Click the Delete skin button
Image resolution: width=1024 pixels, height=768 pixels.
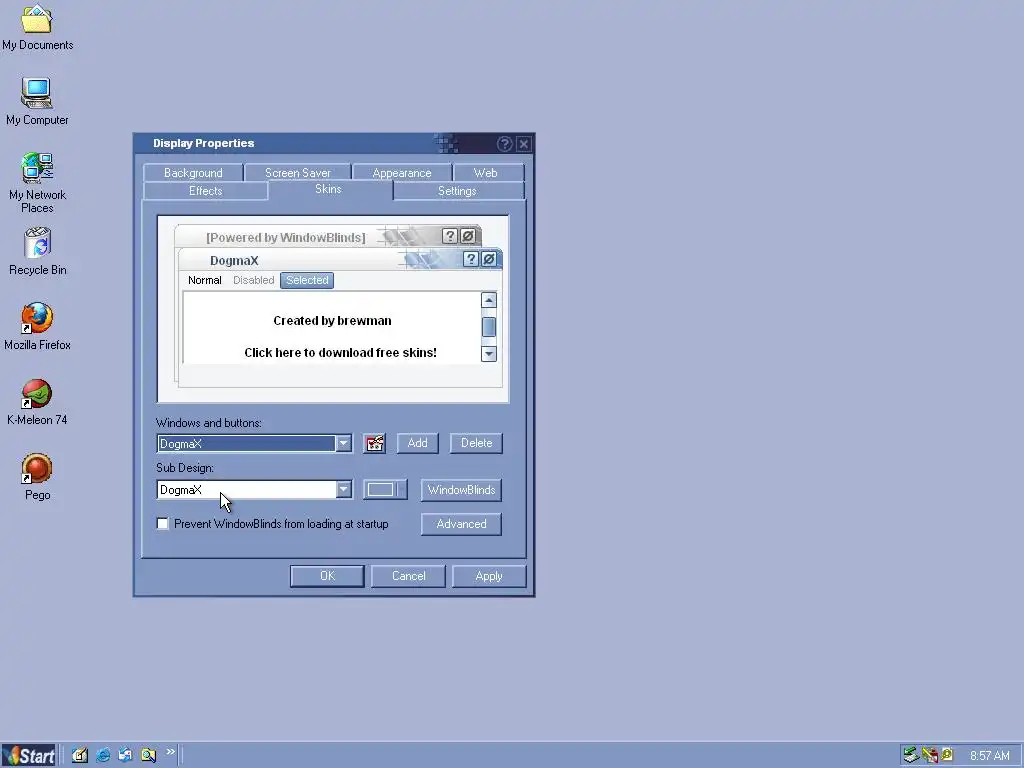(476, 443)
